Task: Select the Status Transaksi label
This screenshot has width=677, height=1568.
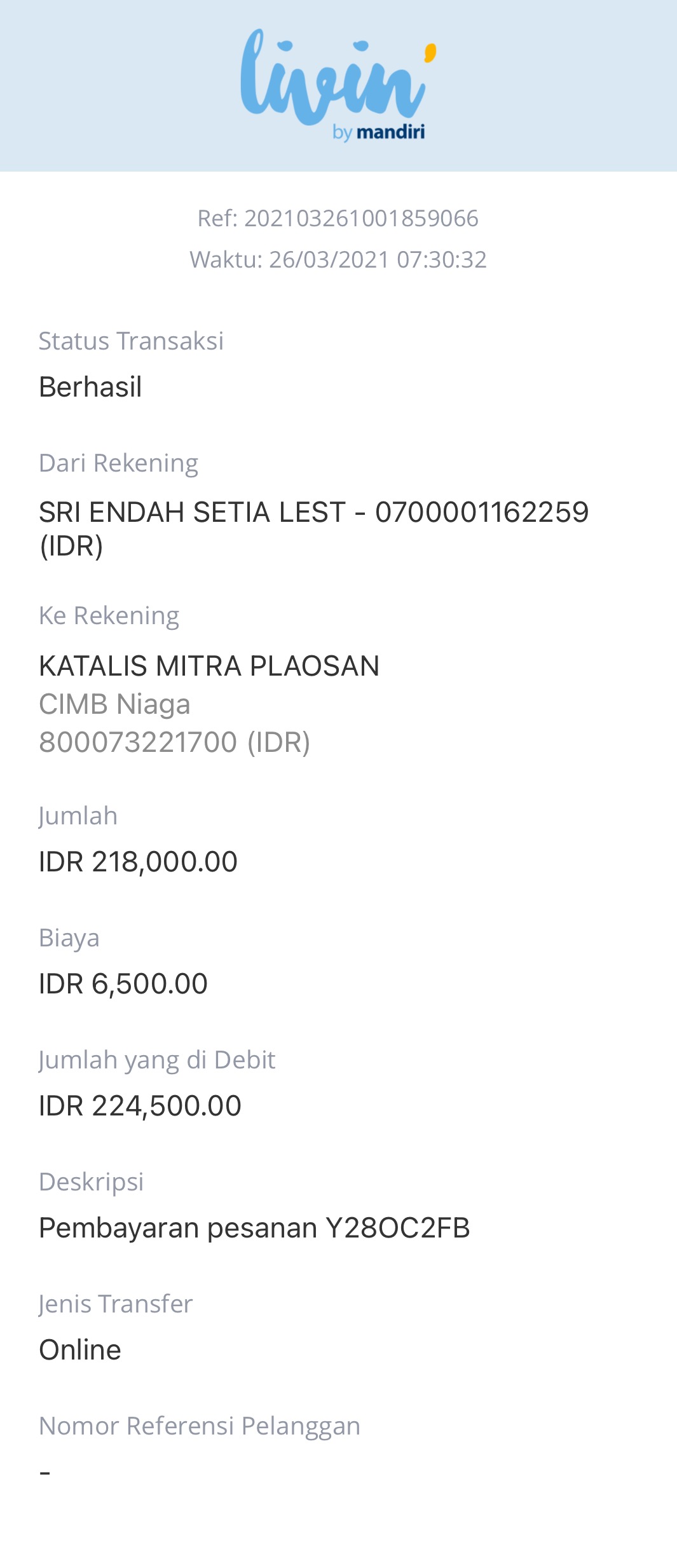Action: [131, 341]
